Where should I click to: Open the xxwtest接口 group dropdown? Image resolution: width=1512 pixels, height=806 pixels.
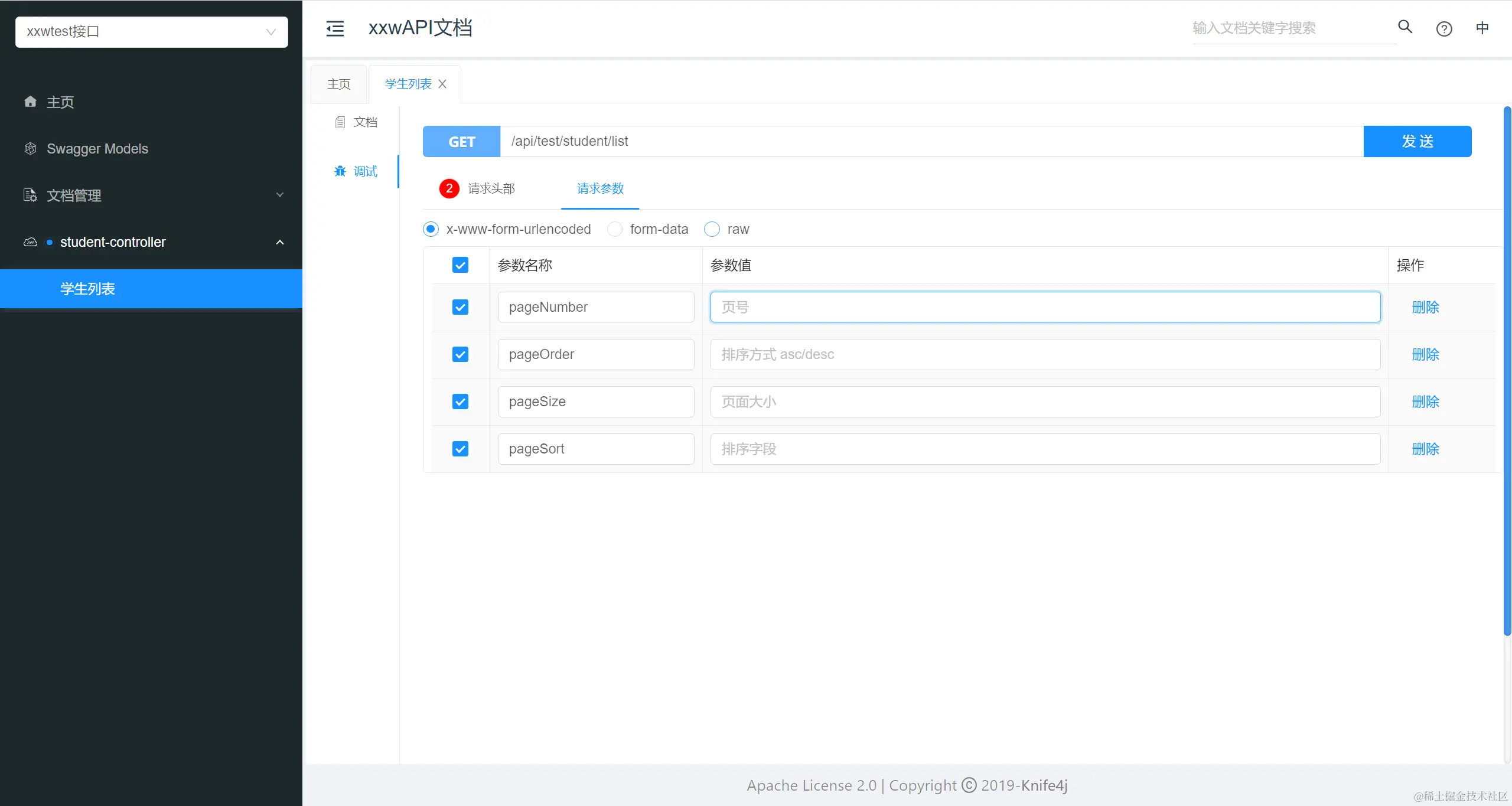pyautogui.click(x=151, y=32)
